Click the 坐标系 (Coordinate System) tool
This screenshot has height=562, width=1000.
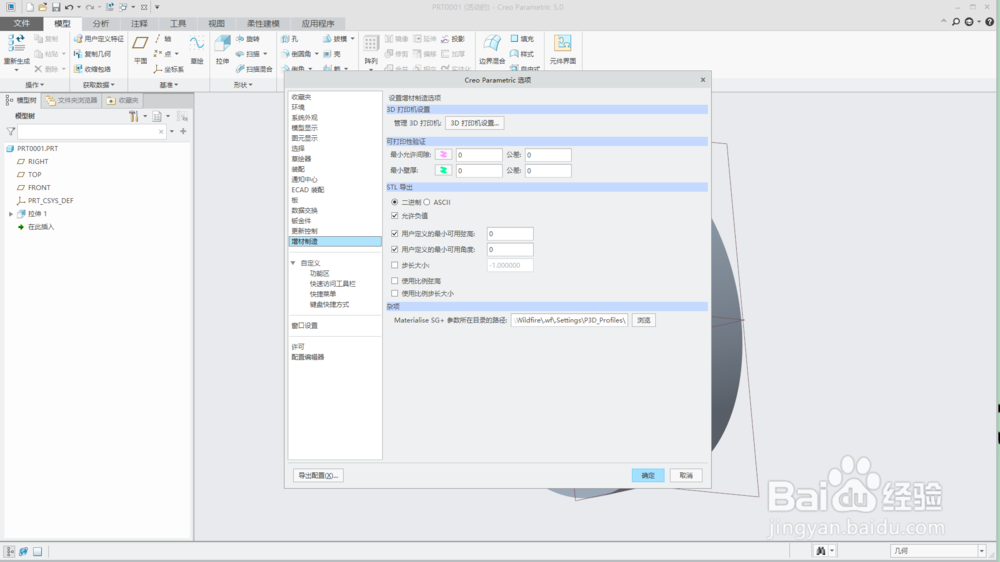pyautogui.click(x=169, y=69)
